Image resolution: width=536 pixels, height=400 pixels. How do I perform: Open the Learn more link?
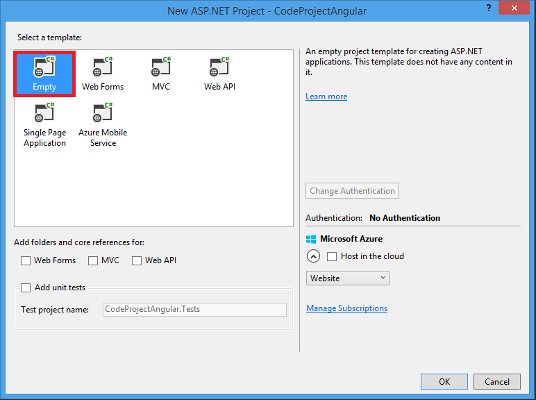326,96
